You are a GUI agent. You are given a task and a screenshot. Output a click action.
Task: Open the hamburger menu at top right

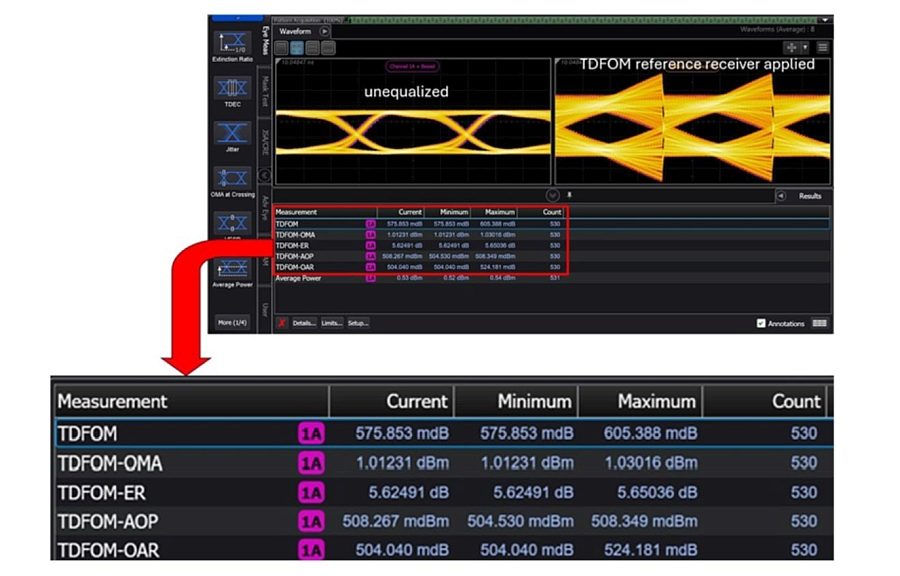[823, 45]
